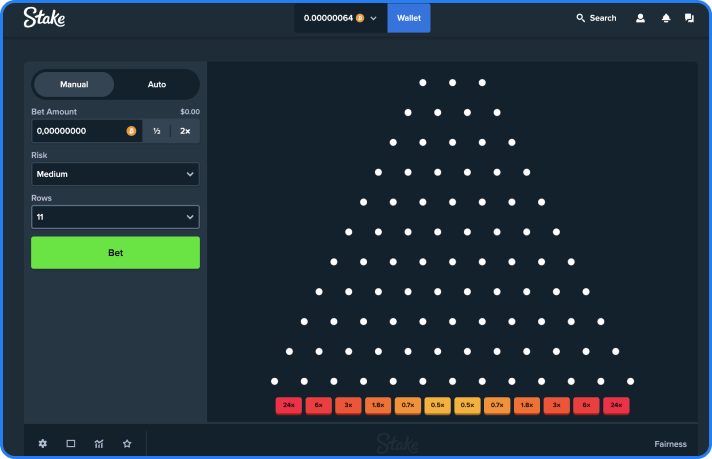Click the Risk label

click(x=39, y=155)
